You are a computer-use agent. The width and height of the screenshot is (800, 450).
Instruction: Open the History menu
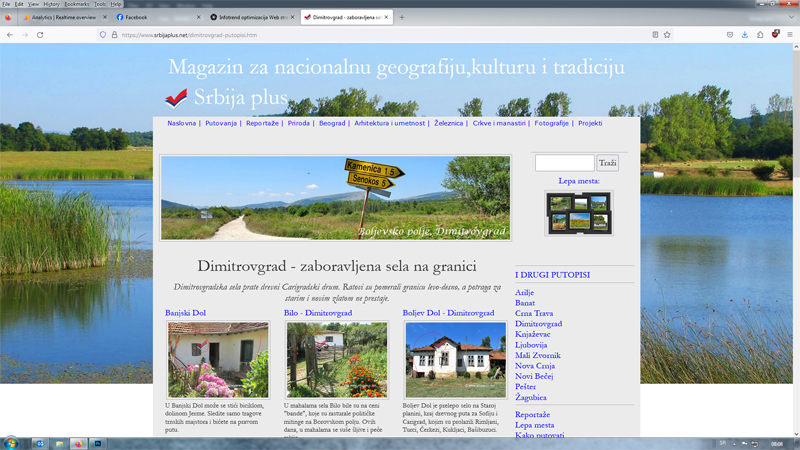(51, 4)
